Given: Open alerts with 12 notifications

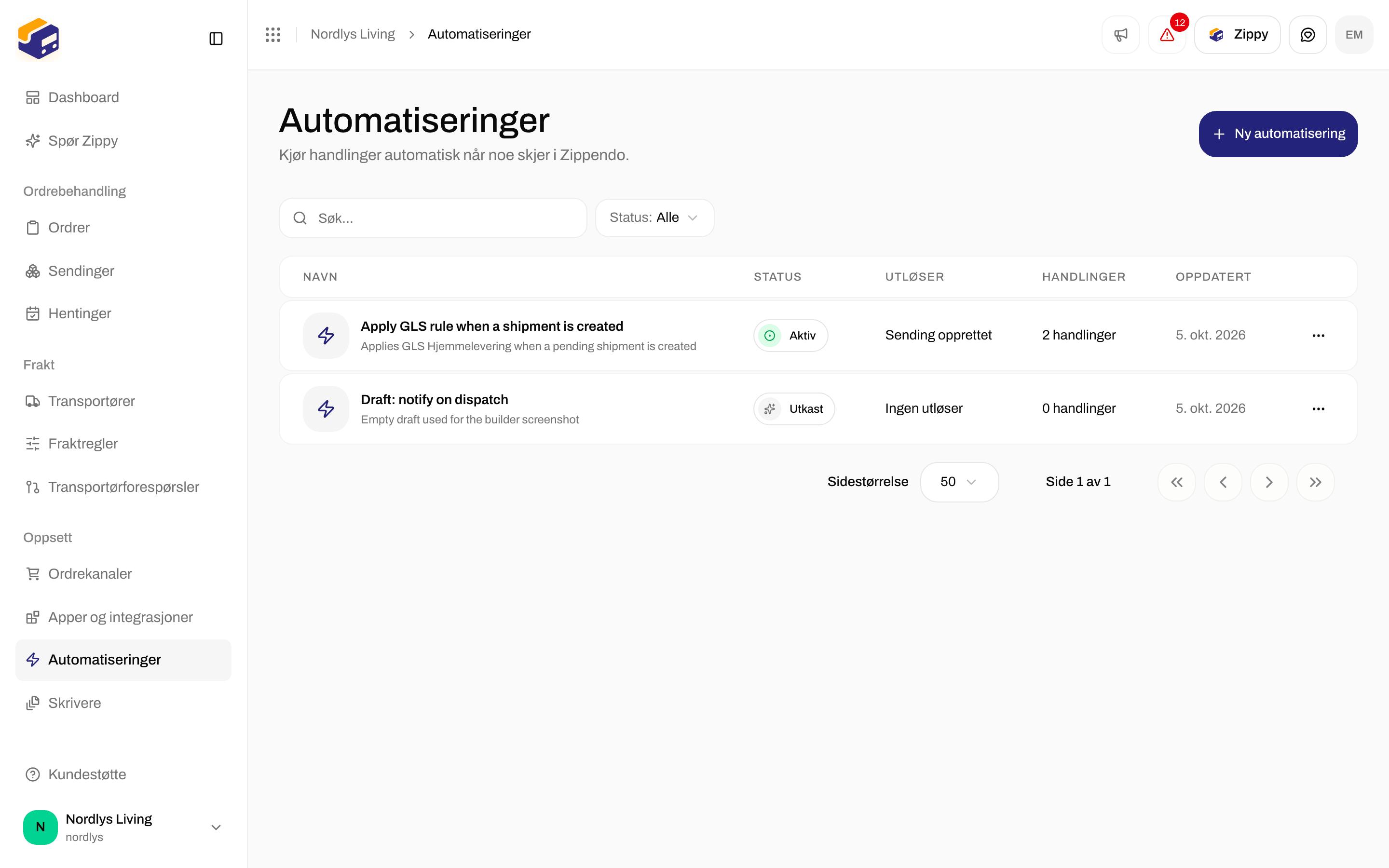Looking at the screenshot, I should (x=1167, y=34).
